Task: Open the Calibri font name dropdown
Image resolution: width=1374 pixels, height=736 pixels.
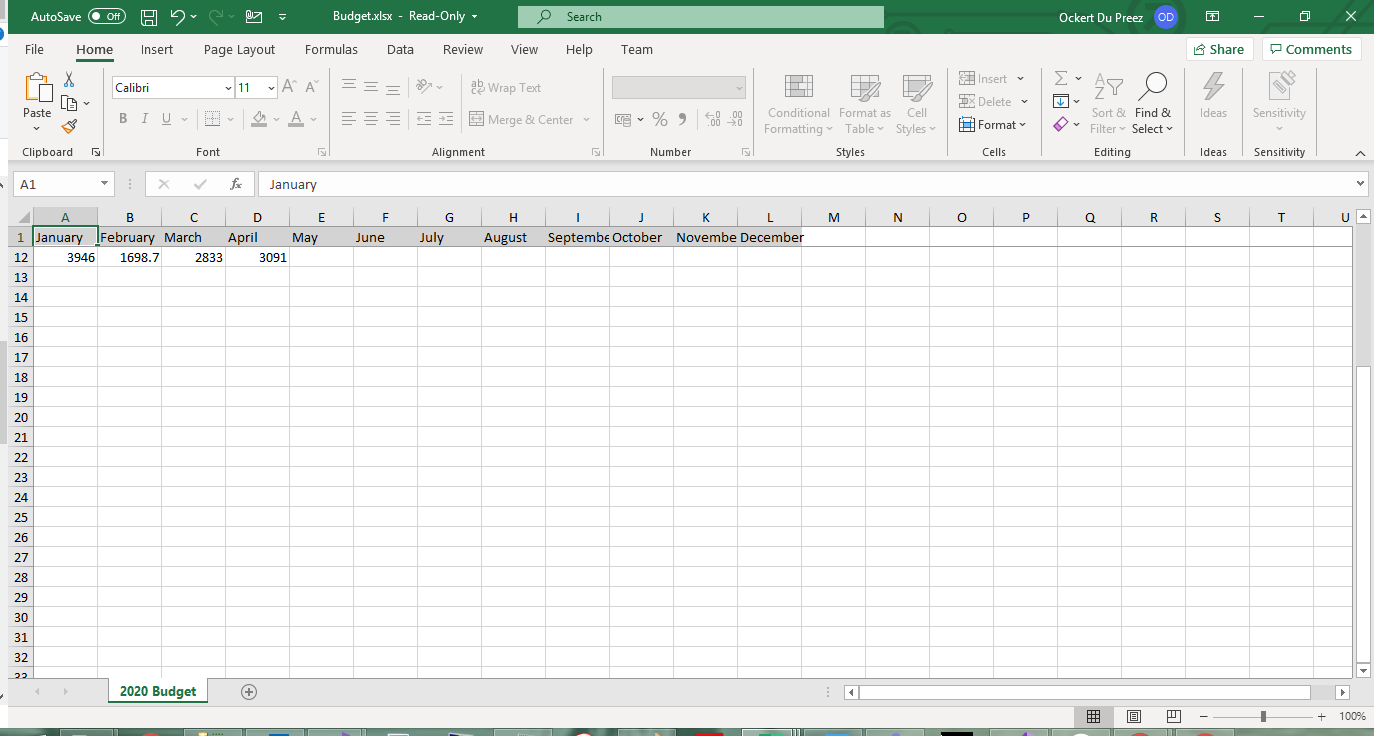Action: point(228,88)
